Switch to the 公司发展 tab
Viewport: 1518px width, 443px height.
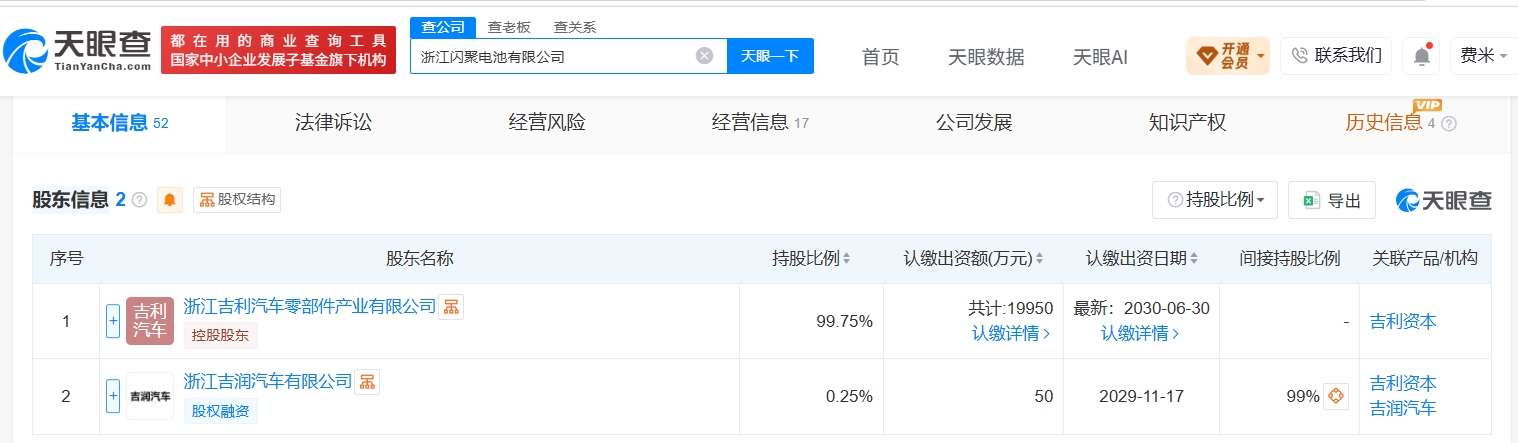[974, 123]
